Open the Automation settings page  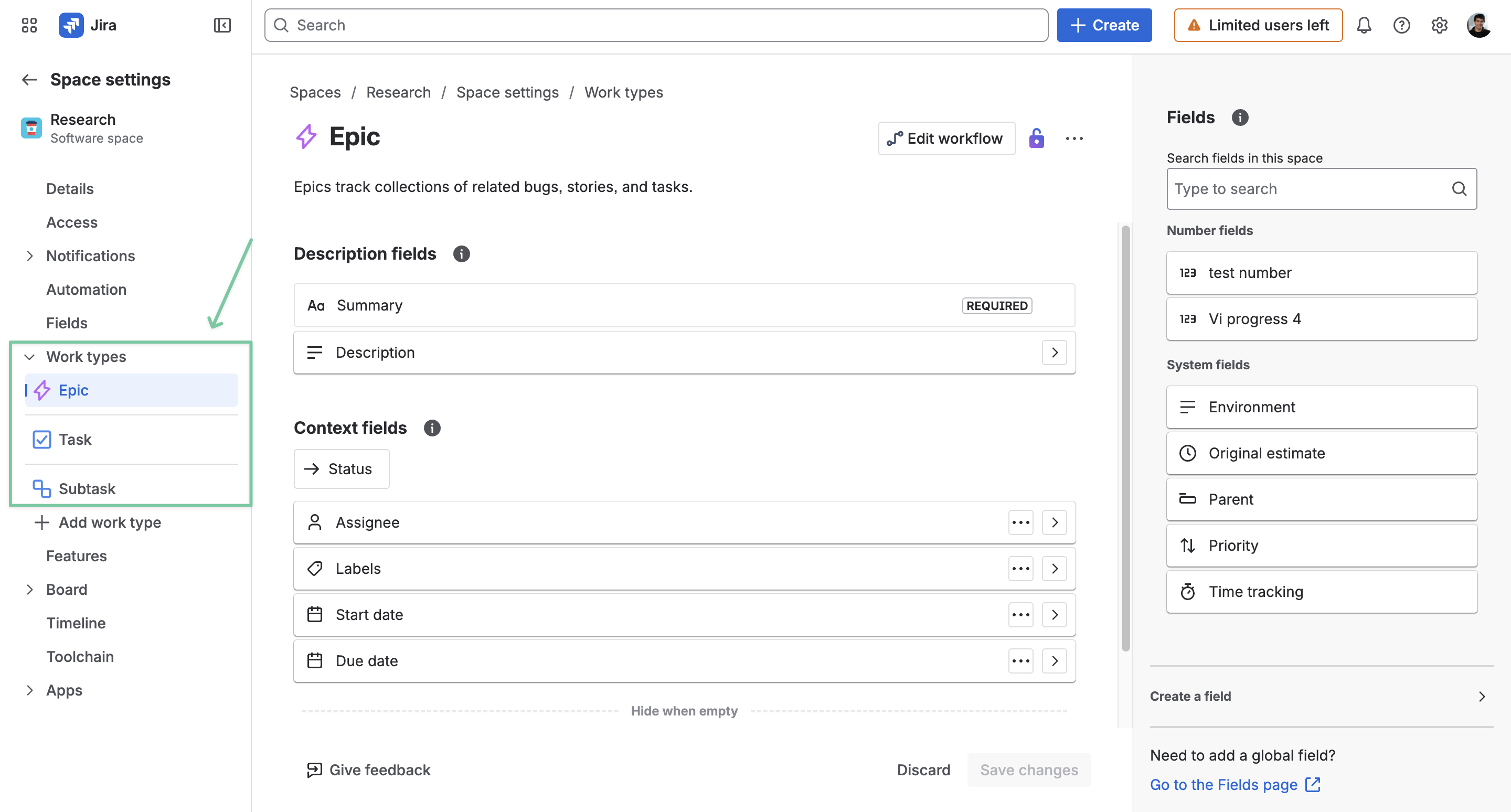86,290
